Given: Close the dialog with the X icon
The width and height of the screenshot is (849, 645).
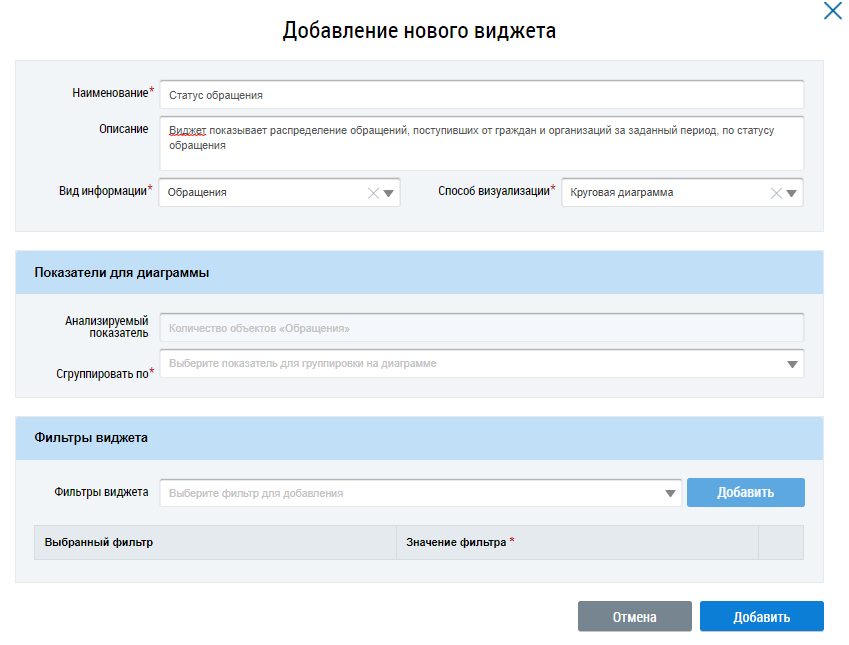Looking at the screenshot, I should pyautogui.click(x=832, y=12).
